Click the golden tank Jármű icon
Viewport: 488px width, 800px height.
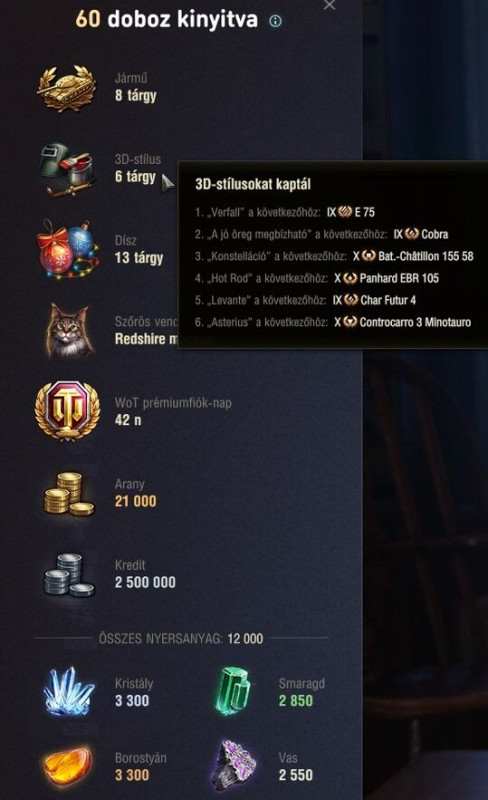click(67, 87)
